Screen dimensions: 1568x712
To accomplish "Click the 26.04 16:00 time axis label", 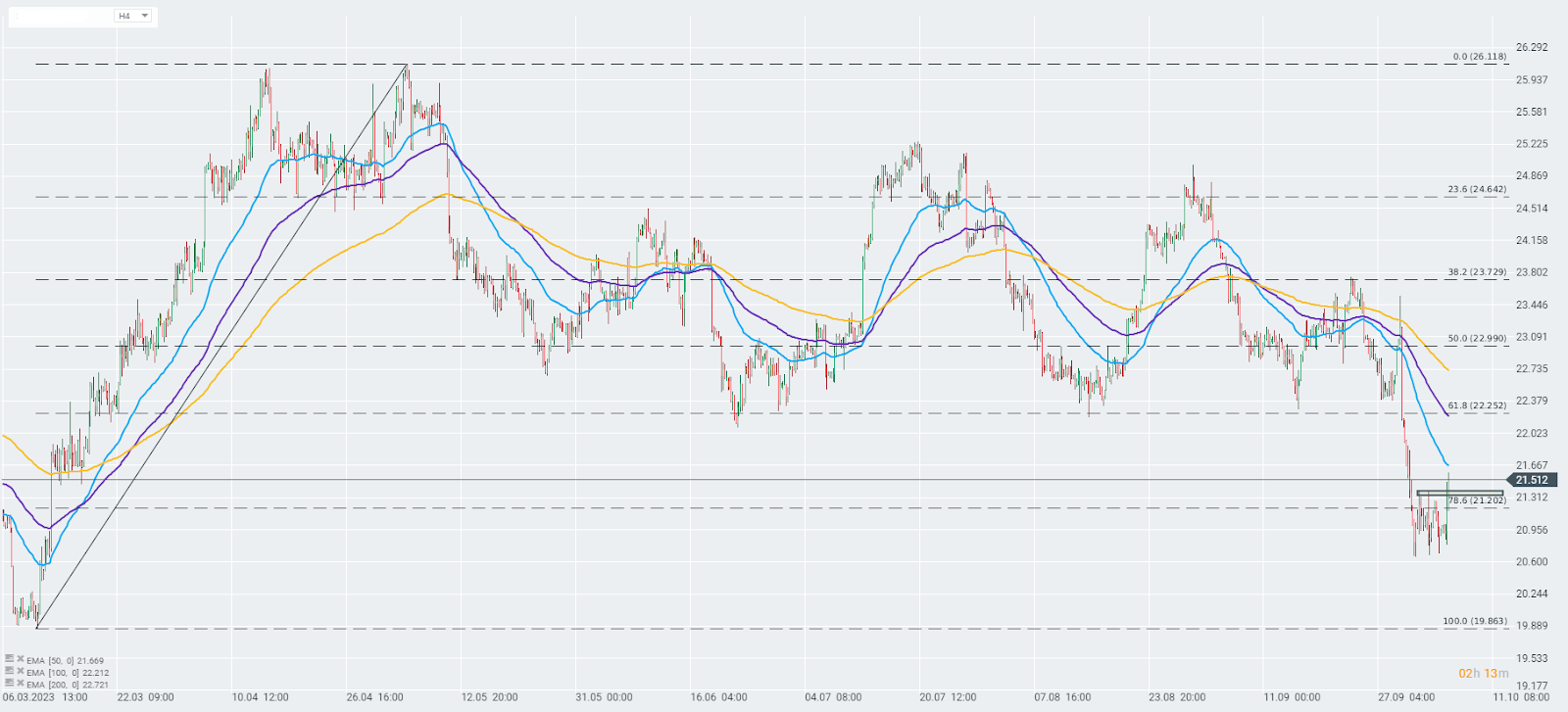I will point(375,697).
